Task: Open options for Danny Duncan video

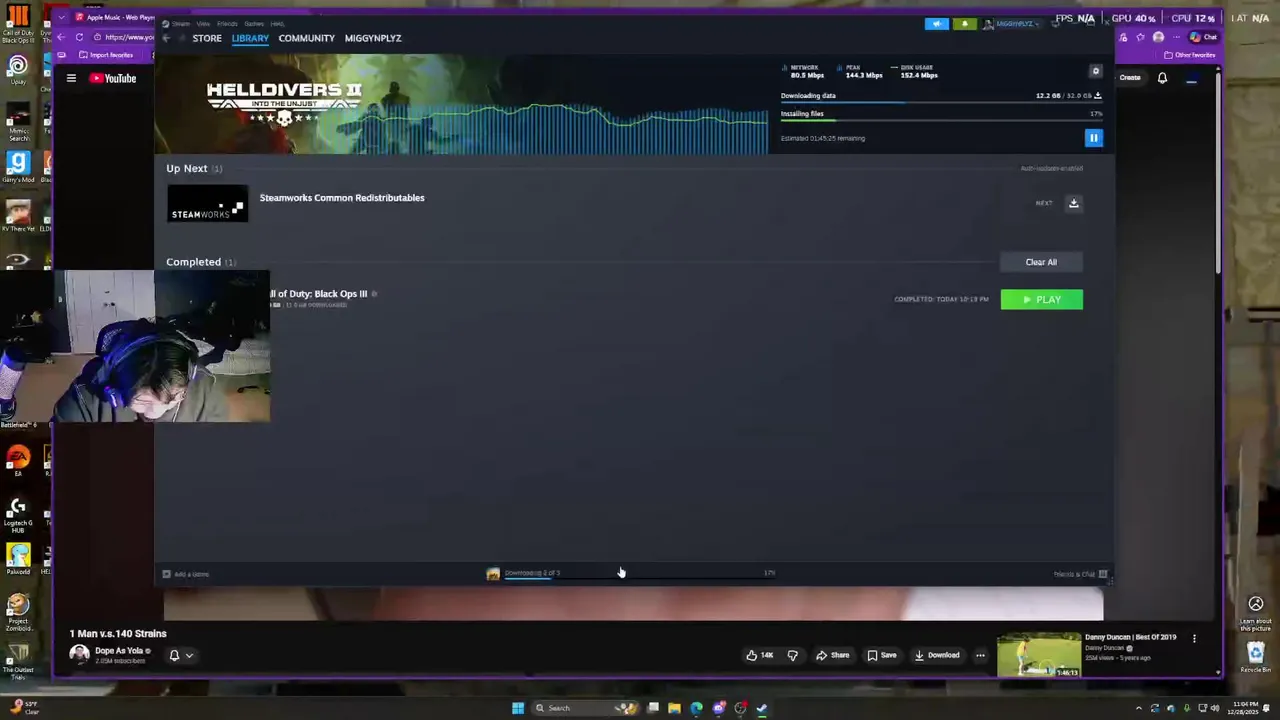Action: tap(1194, 638)
